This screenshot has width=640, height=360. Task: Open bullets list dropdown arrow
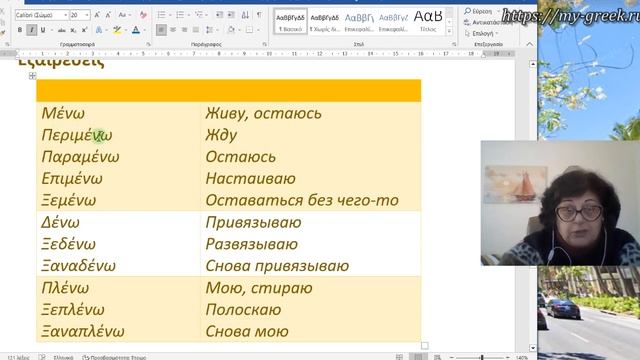(170, 15)
